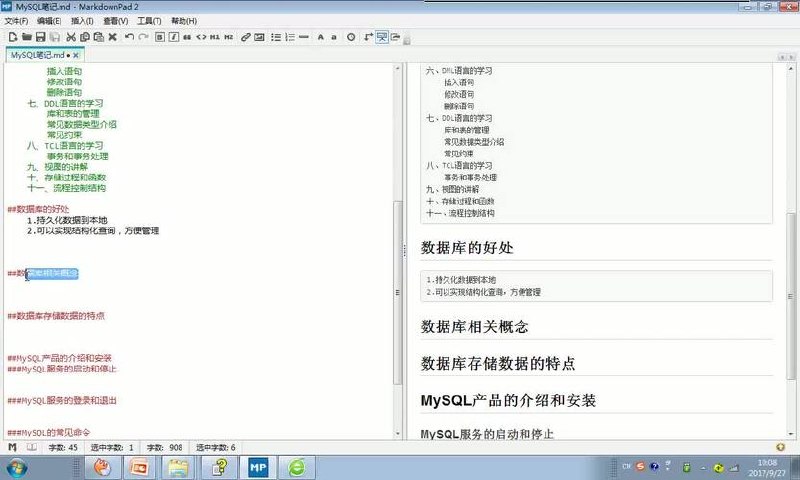Open the 帮助(H) menu
Viewport: 800px width, 480px height.
[184, 21]
